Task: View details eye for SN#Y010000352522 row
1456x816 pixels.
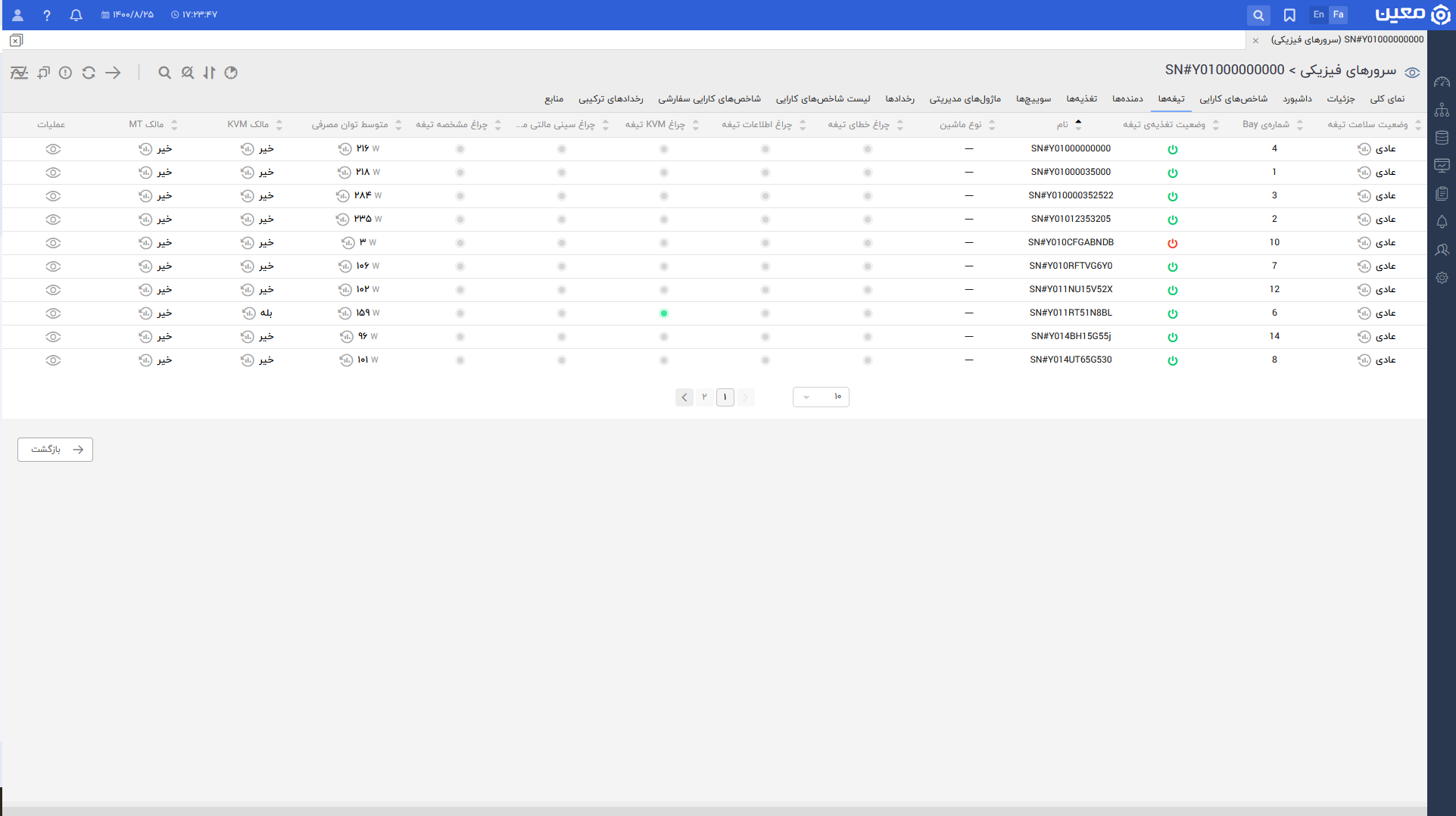Action: tap(53, 196)
